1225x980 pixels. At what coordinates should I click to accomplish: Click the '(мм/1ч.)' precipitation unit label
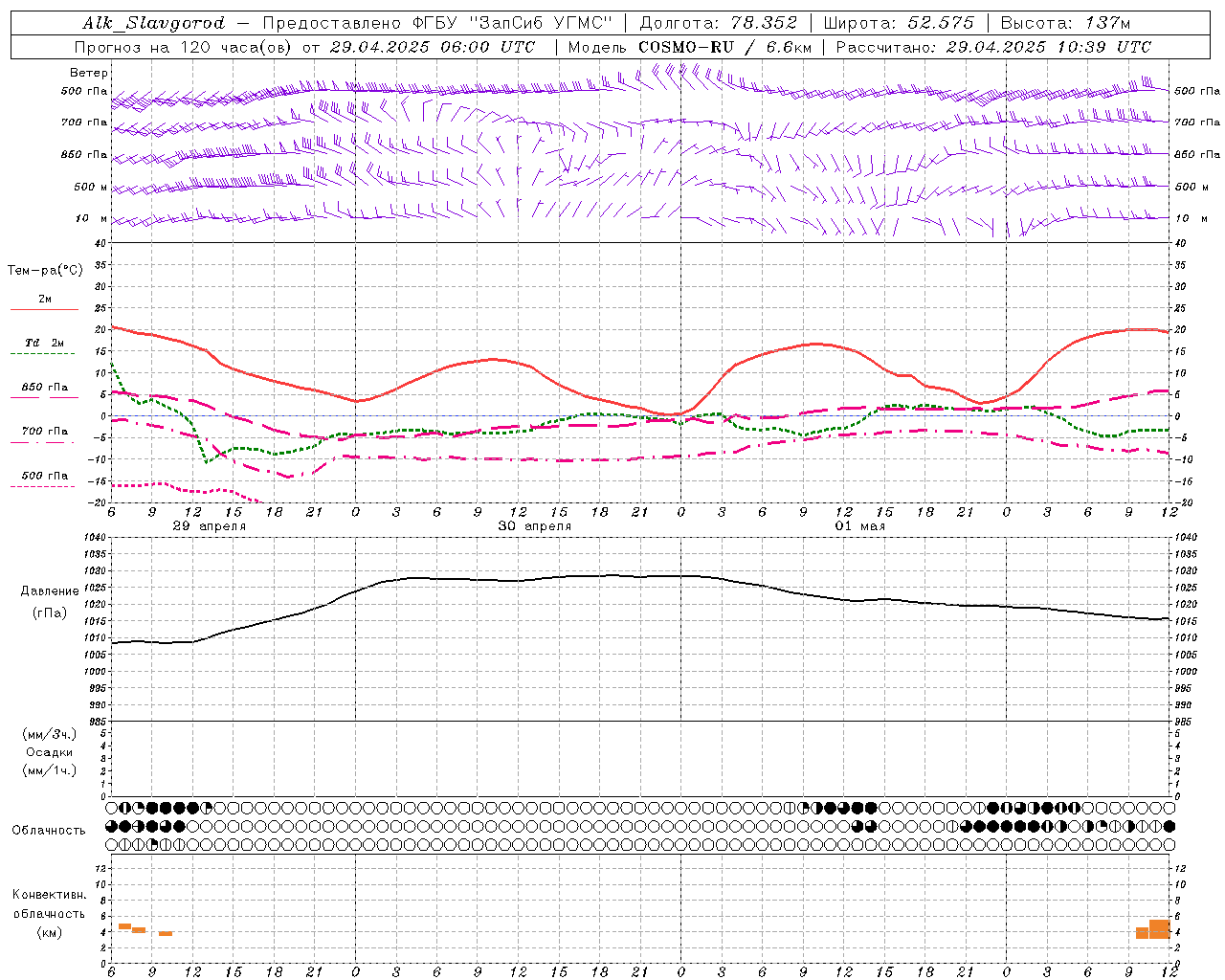click(x=49, y=770)
